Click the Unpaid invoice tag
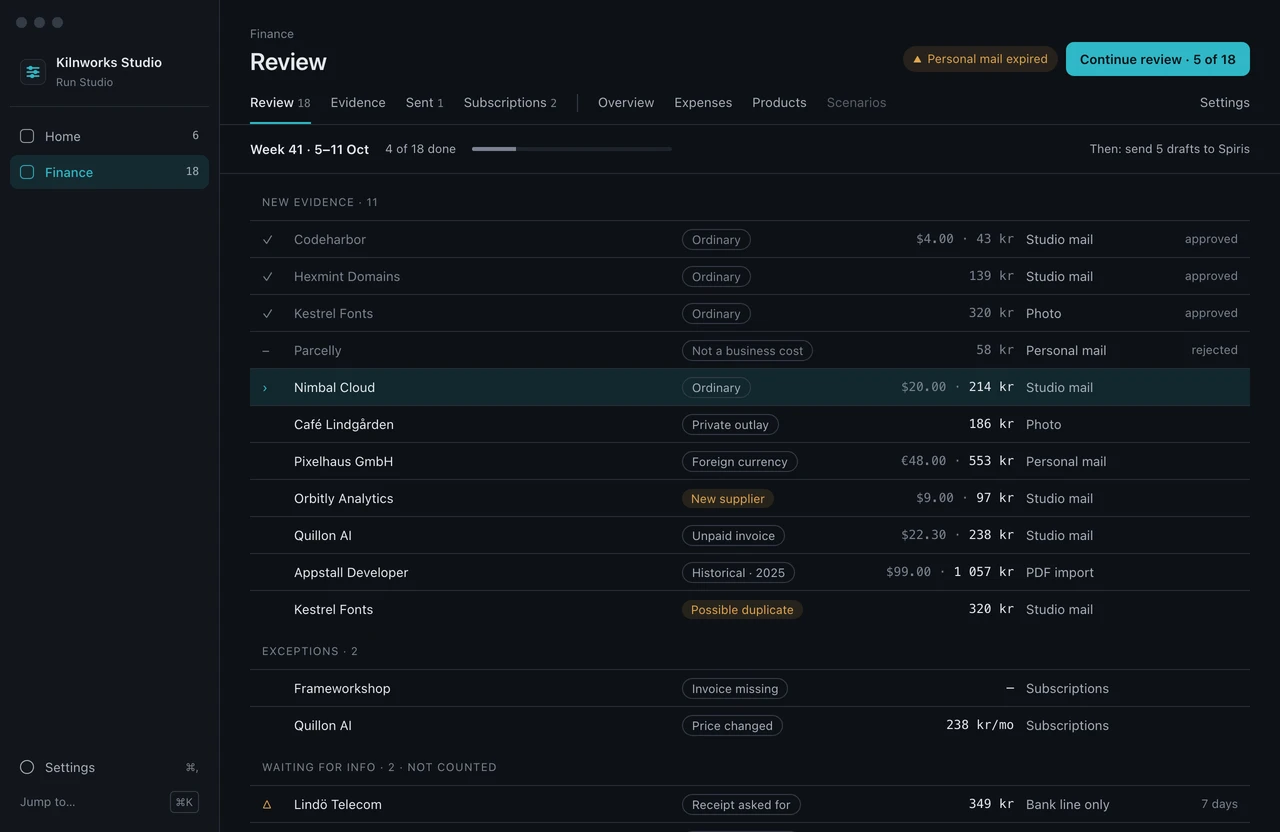 pos(733,536)
